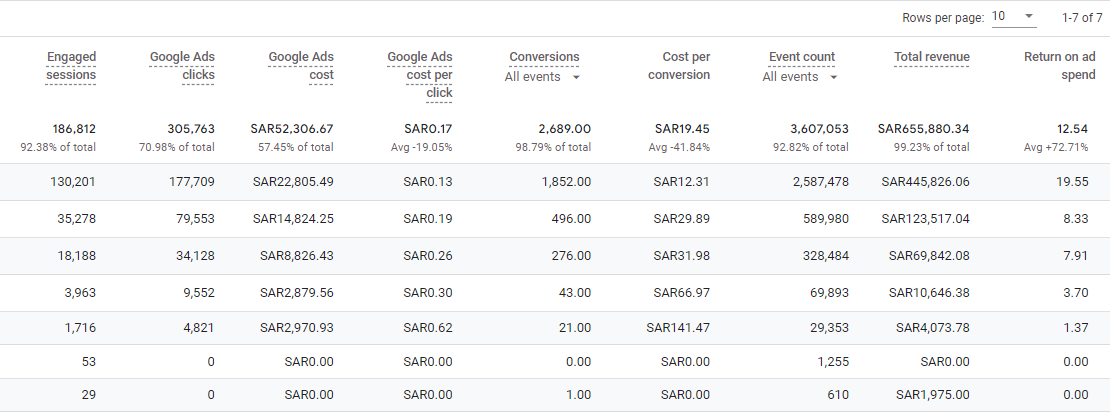Viewport: 1119px width, 420px height.
Task: Sort table by Total revenue
Action: [931, 57]
